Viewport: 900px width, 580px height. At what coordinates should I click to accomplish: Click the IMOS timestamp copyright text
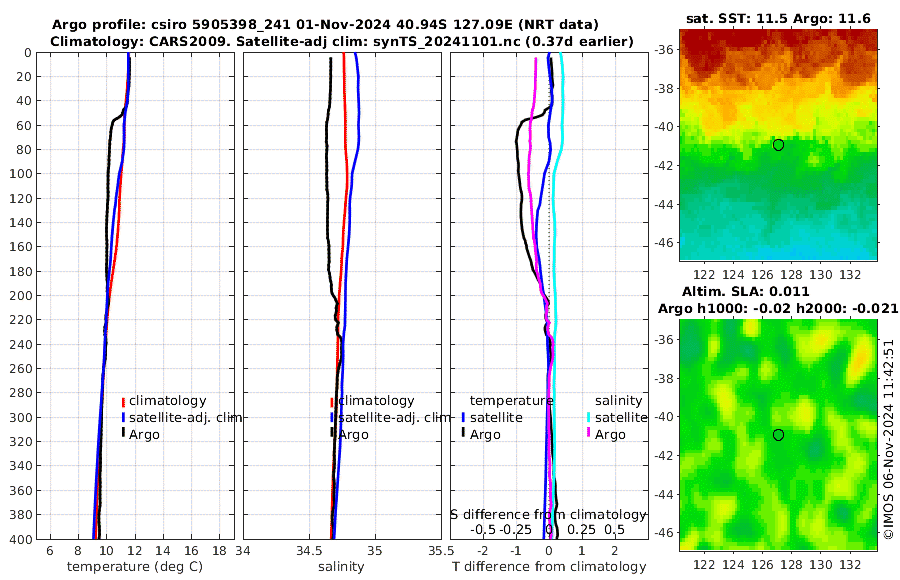(x=889, y=439)
